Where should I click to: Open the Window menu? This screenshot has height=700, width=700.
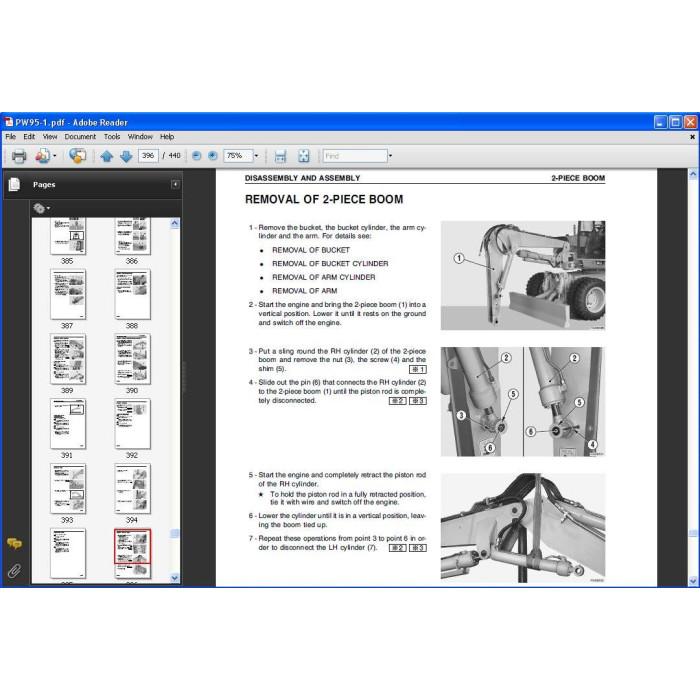140,137
